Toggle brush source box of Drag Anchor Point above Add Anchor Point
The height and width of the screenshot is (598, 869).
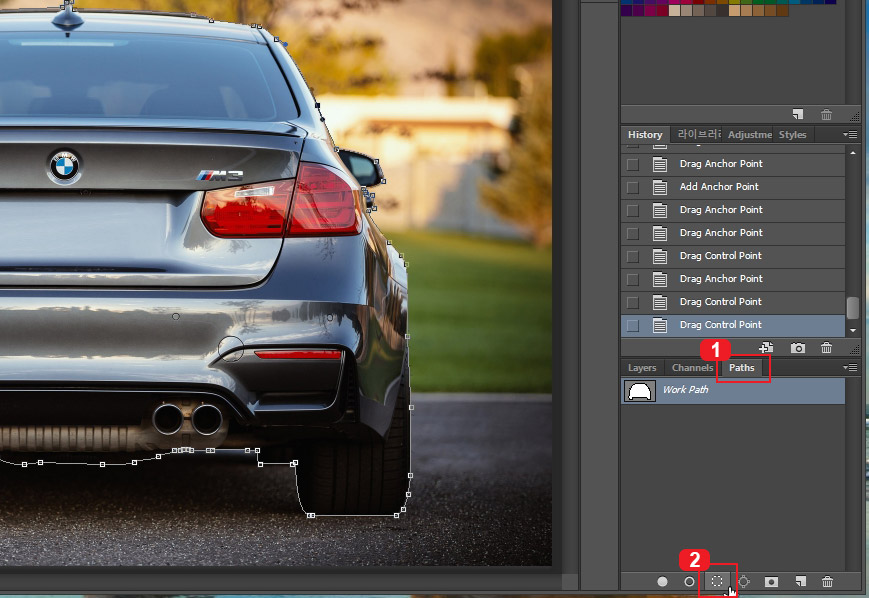[x=632, y=164]
